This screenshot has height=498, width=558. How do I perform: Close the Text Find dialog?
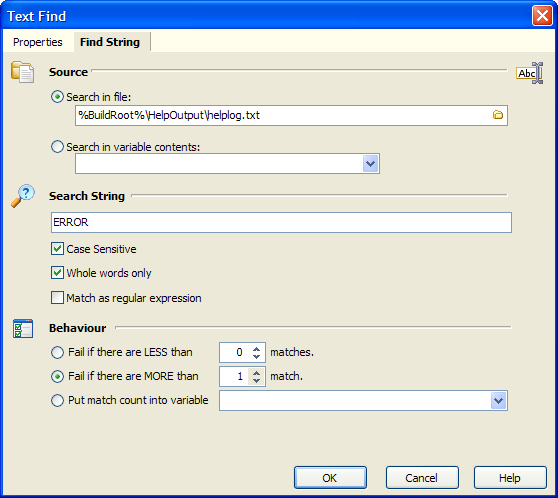pyautogui.click(x=542, y=16)
